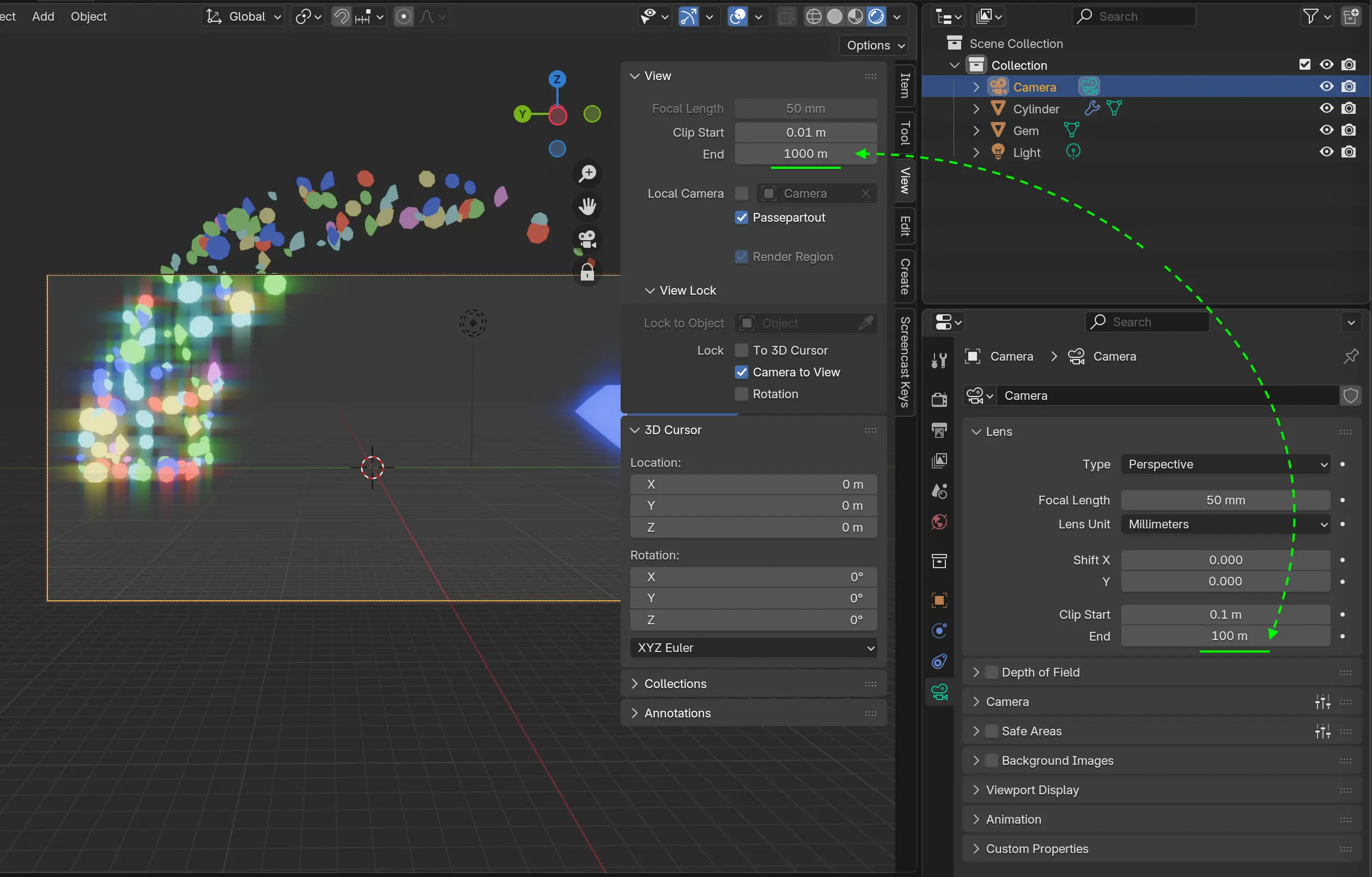Screen dimensions: 1372x877
Task: Enable Lock To 3D Cursor checkbox
Action: tap(741, 350)
